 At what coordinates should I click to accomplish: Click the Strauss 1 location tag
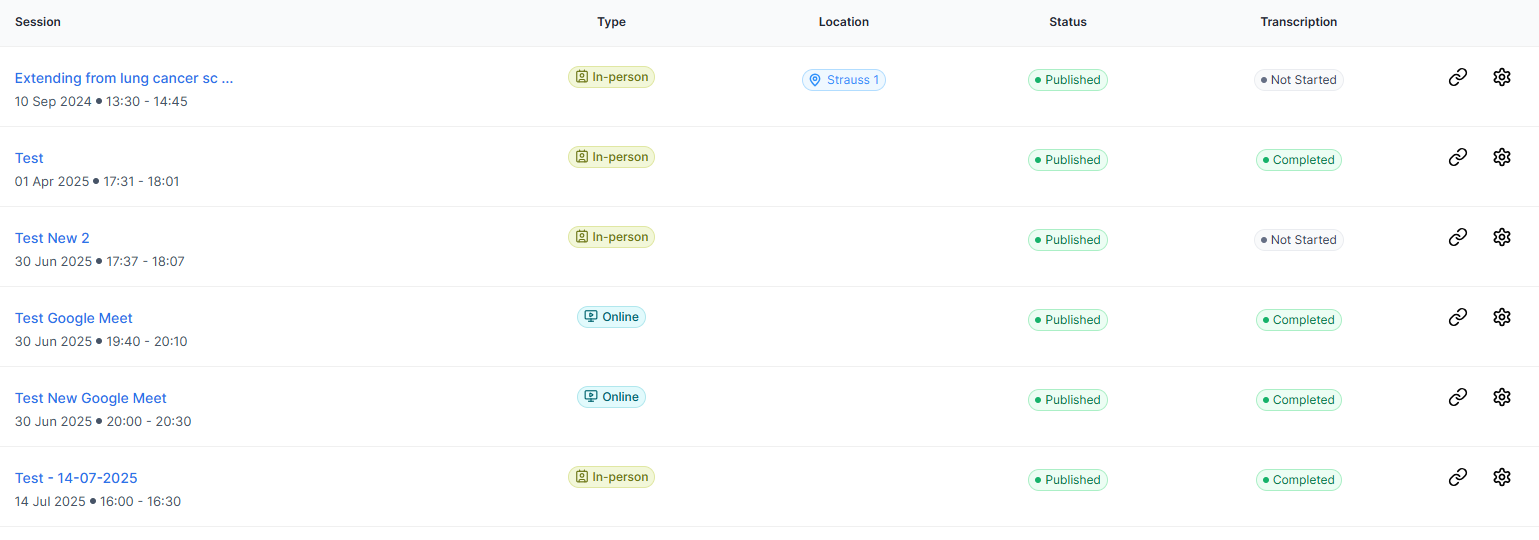(x=844, y=80)
